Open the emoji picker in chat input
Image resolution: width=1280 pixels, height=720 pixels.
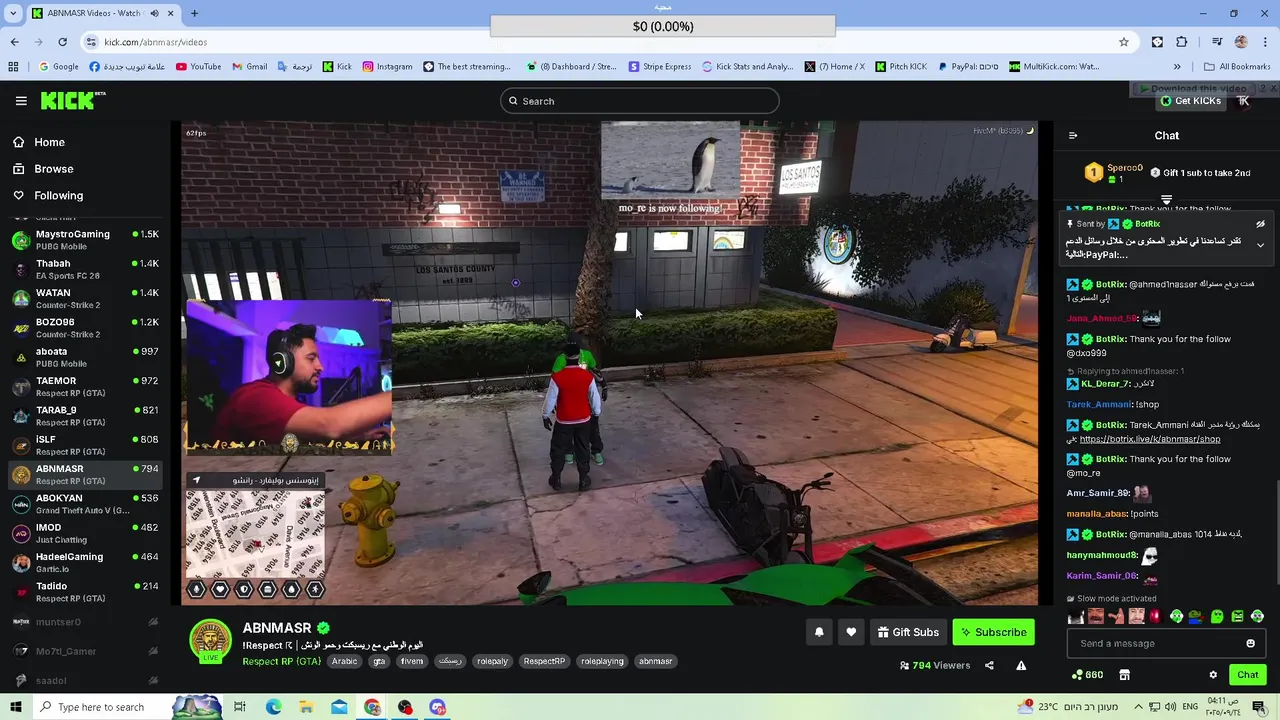tap(1250, 643)
